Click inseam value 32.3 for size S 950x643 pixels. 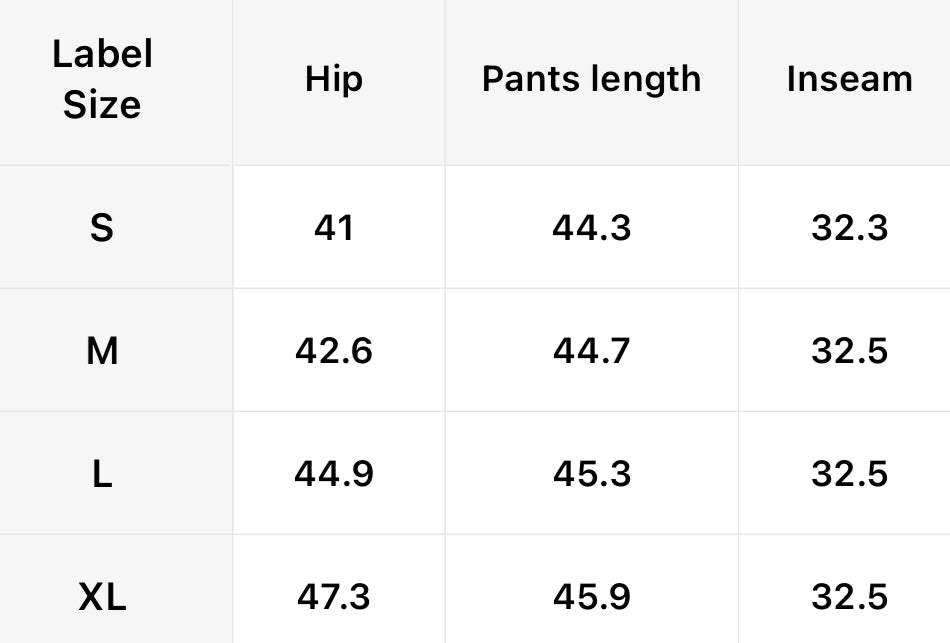tap(849, 228)
